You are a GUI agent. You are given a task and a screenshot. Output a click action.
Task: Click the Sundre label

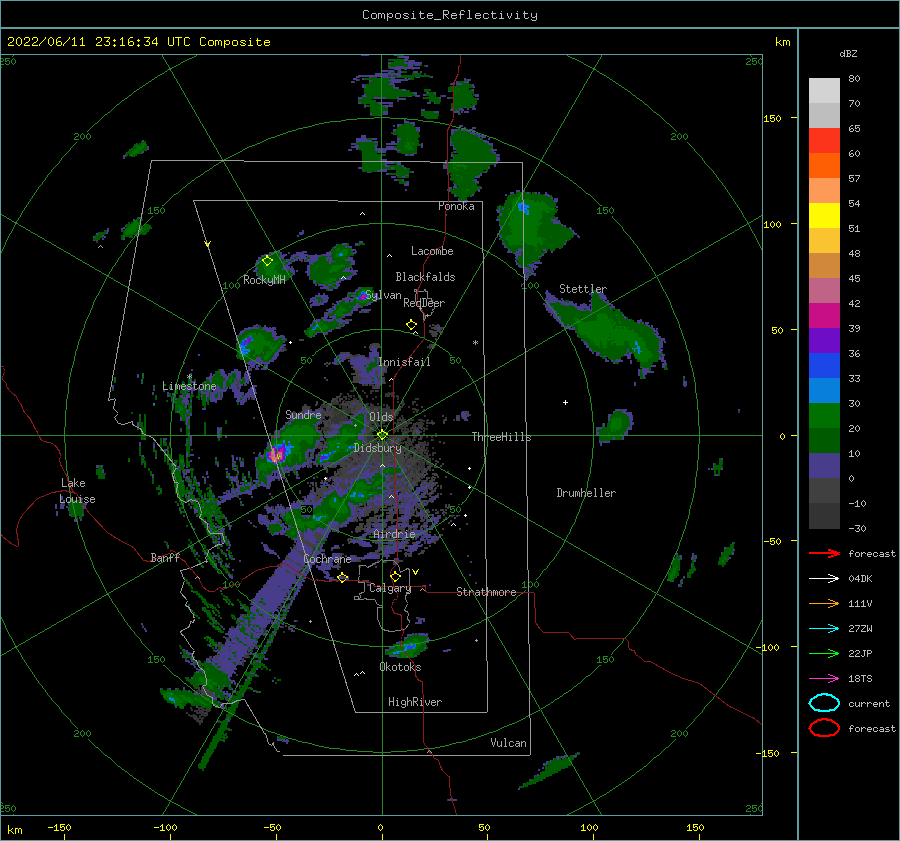(x=303, y=414)
